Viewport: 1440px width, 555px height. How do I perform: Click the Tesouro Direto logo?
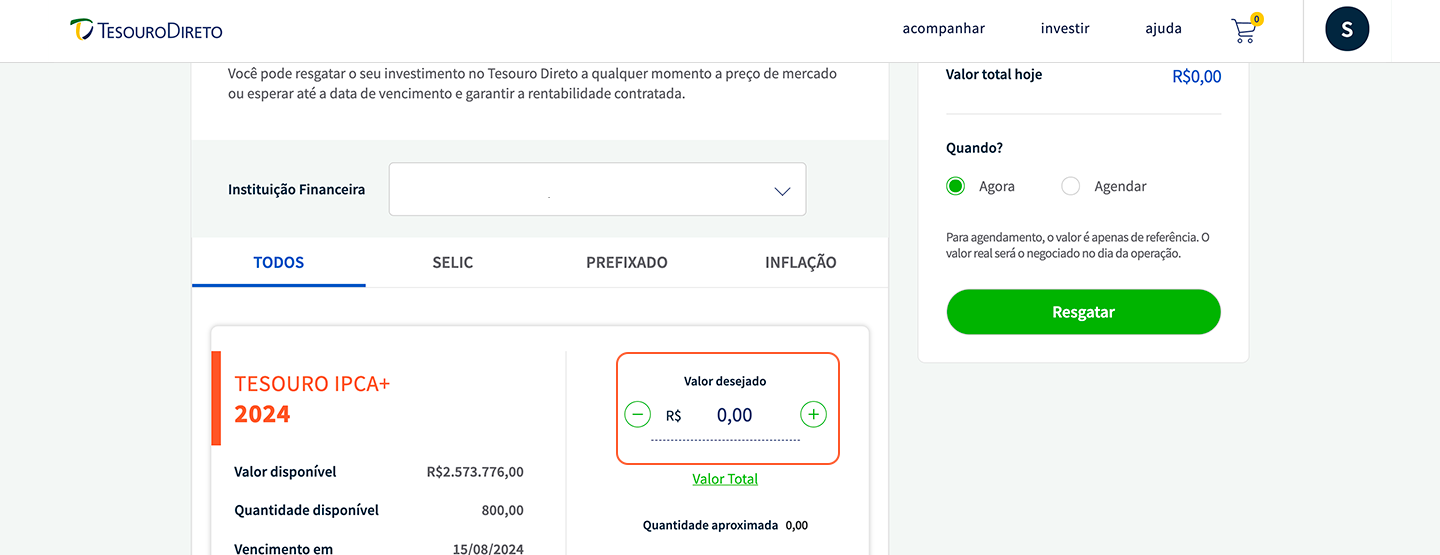146,30
